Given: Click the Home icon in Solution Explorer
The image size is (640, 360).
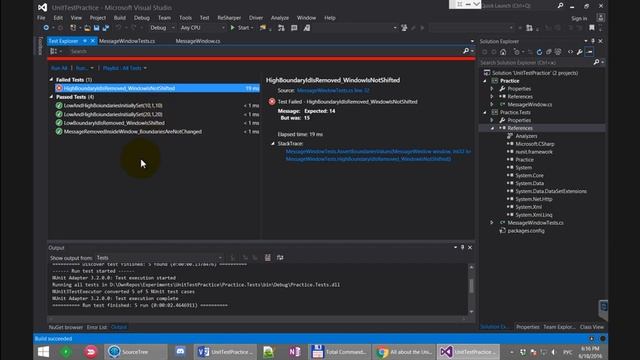Looking at the screenshot, I should (503, 52).
